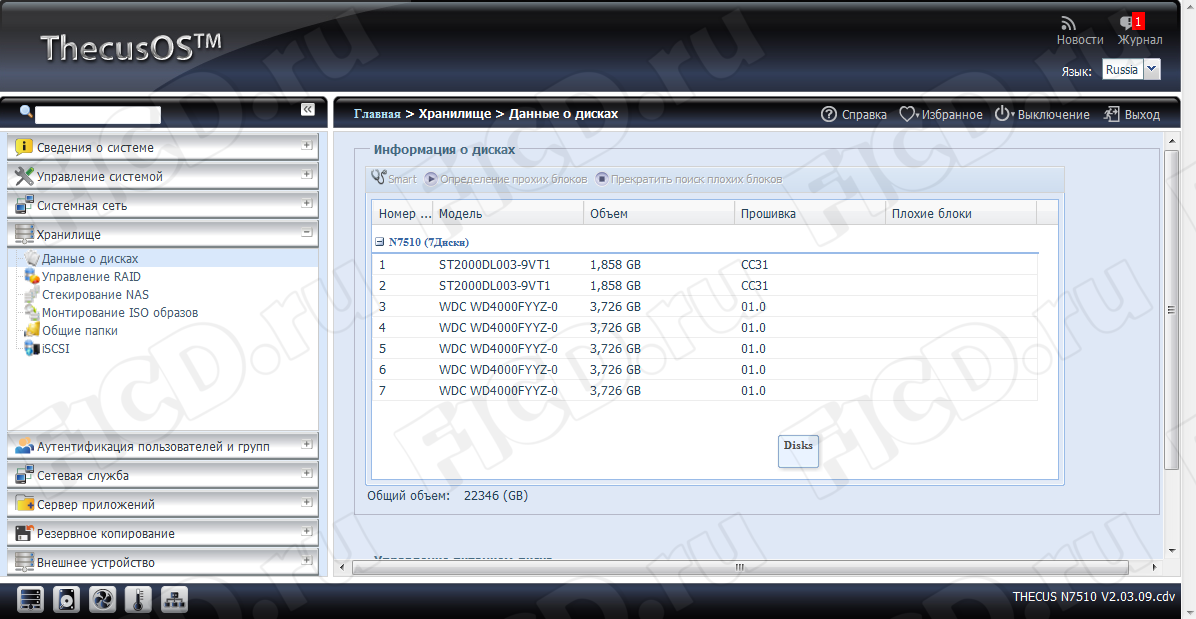
Task: Open the network status icon in bottom bar
Action: tap(174, 600)
